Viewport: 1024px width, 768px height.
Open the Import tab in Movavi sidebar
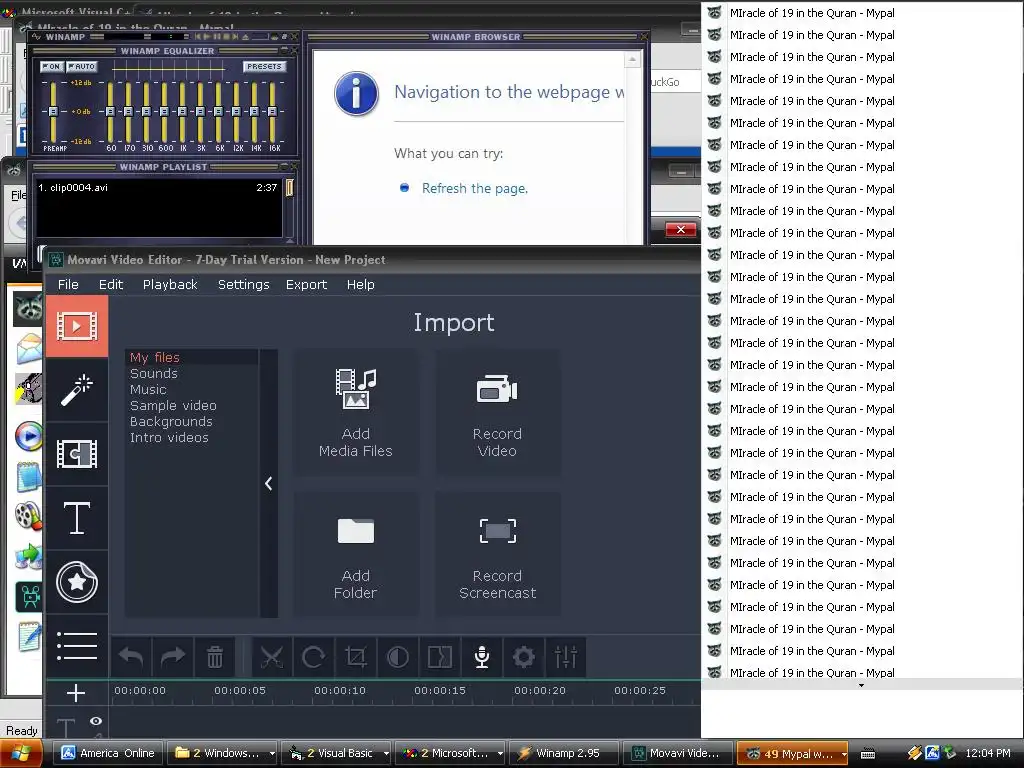pyautogui.click(x=77, y=326)
